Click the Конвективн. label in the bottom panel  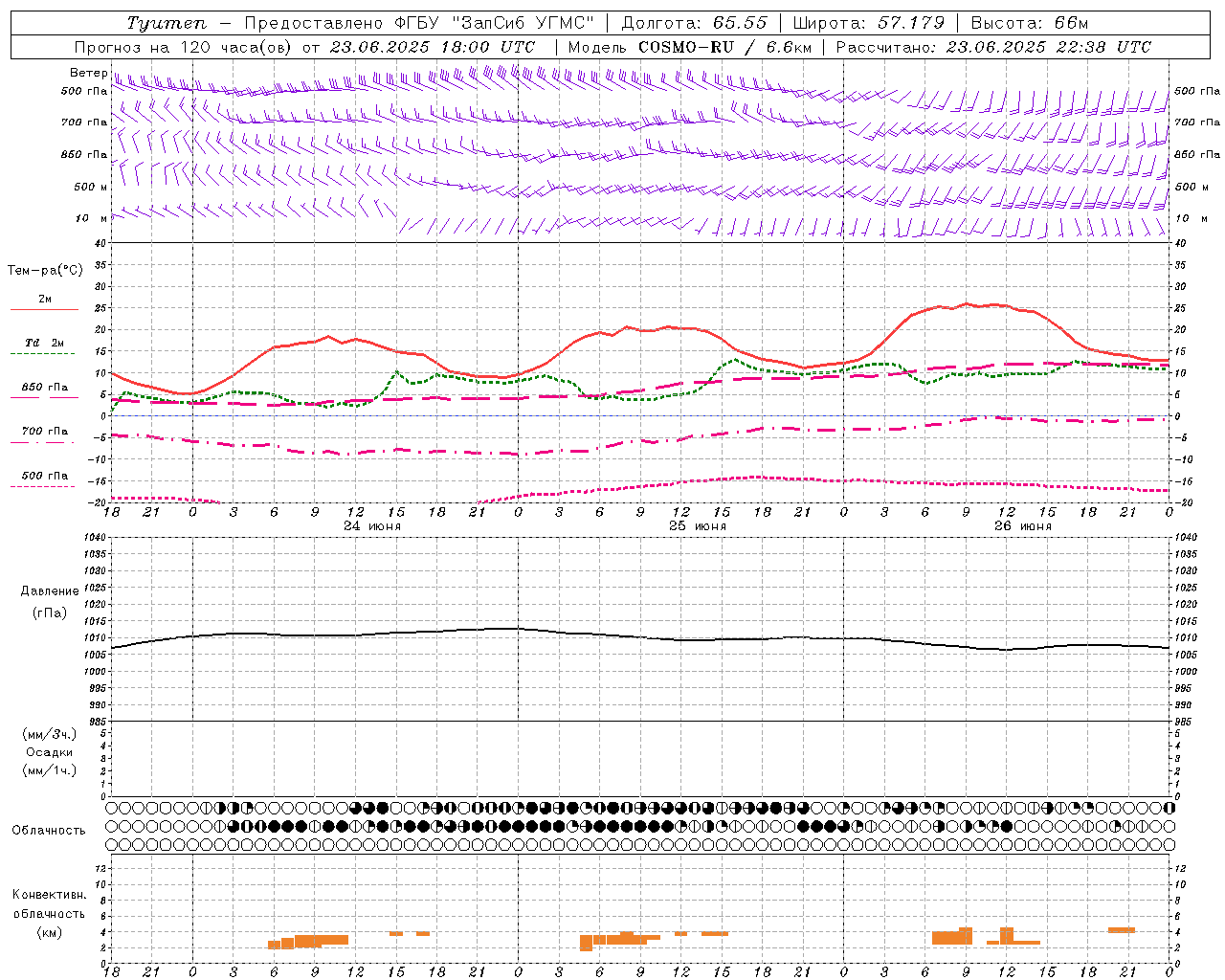click(x=50, y=895)
